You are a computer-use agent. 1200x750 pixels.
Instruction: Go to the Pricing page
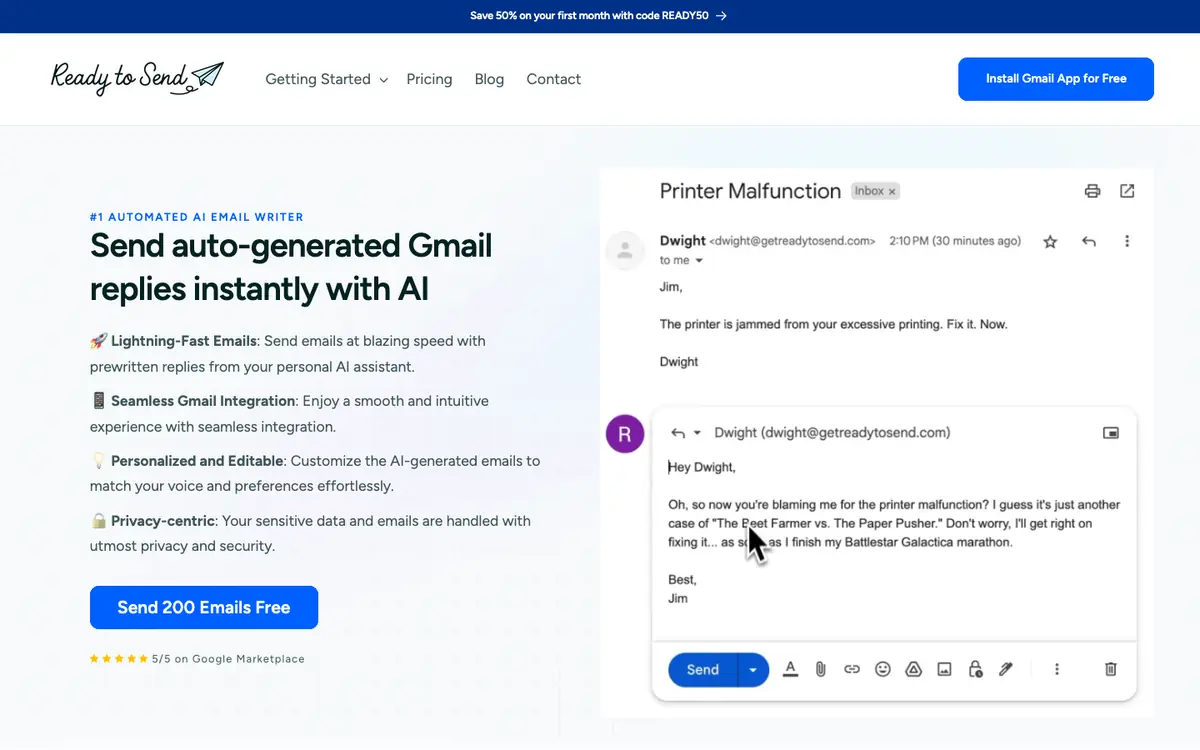click(429, 79)
